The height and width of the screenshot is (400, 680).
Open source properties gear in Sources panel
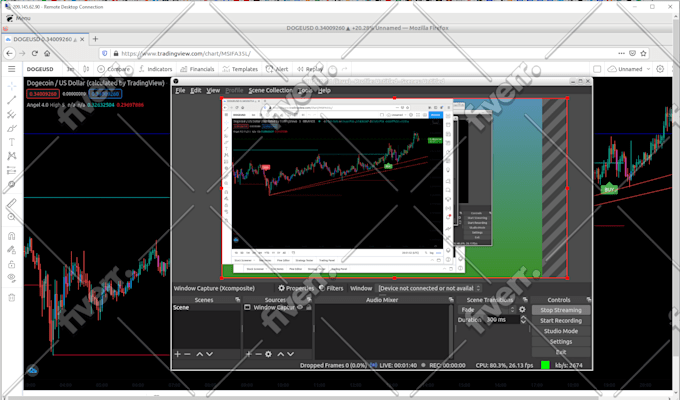tap(268, 354)
